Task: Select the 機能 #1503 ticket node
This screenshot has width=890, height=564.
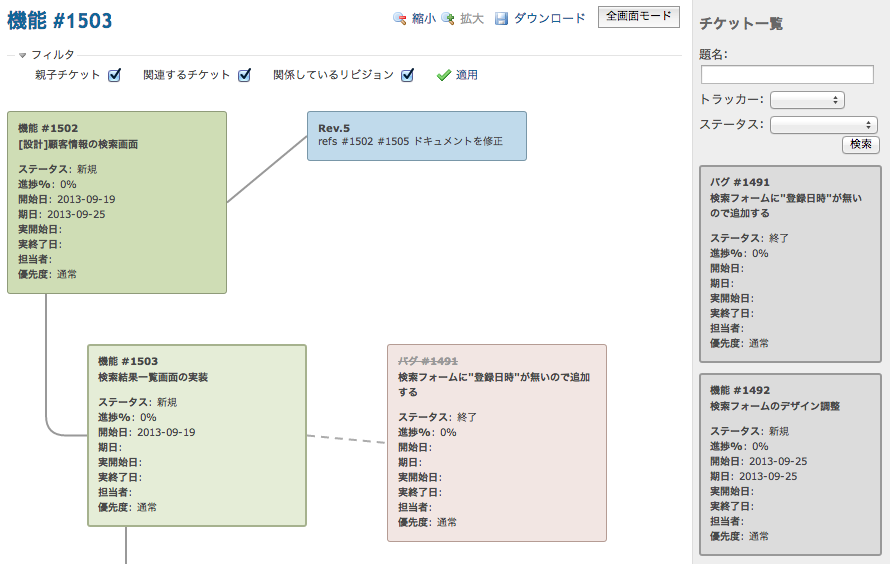Action: click(x=197, y=435)
